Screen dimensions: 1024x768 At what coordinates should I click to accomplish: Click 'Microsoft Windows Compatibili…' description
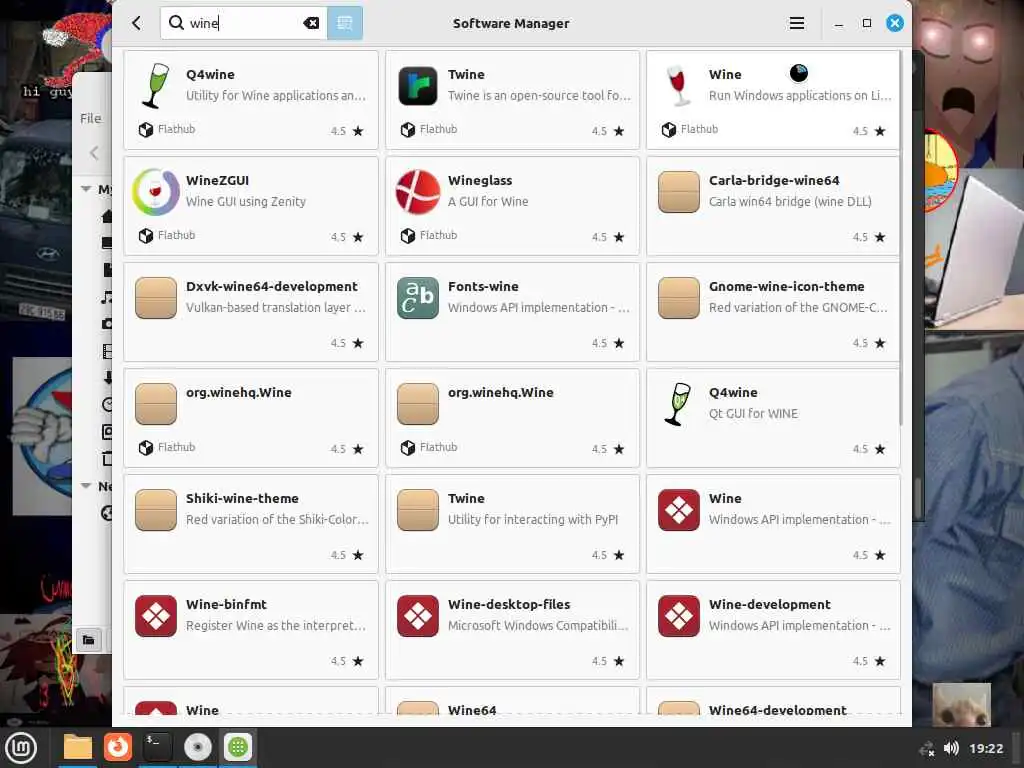[x=537, y=626]
